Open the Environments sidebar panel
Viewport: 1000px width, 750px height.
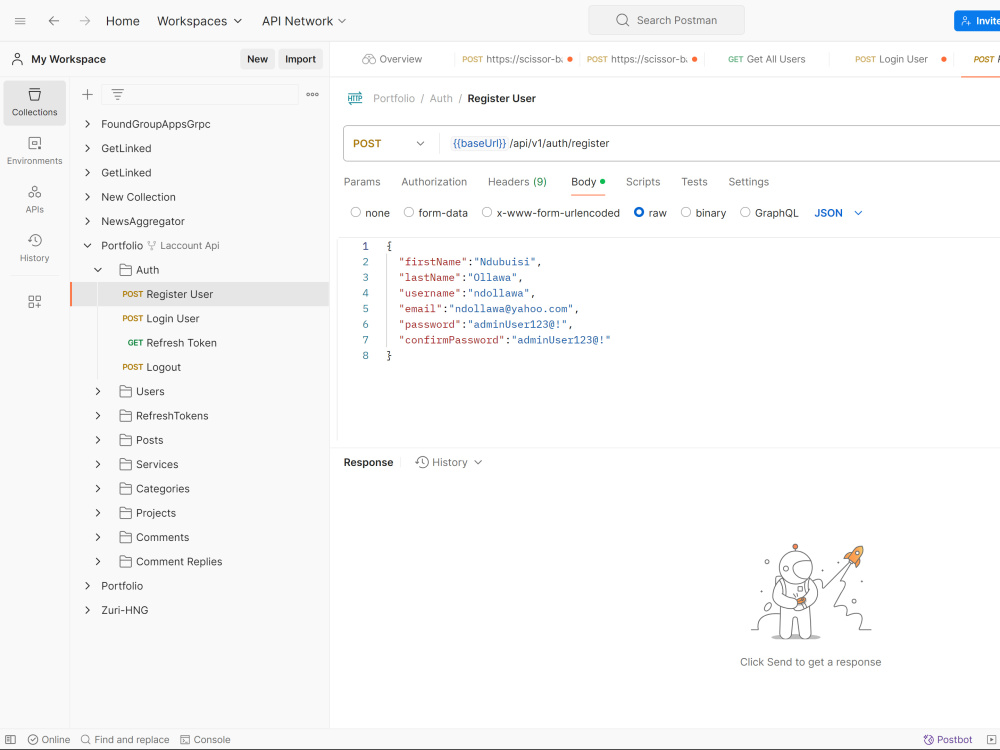pos(34,151)
